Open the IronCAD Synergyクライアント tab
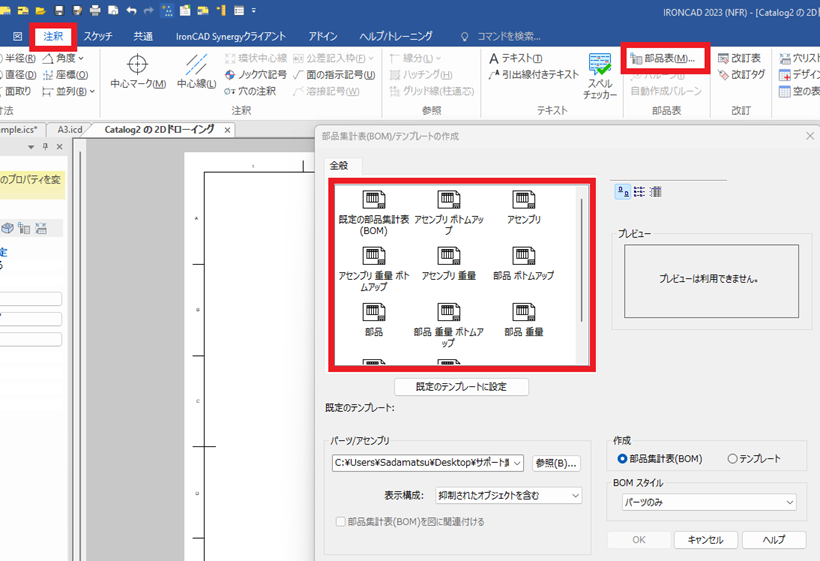 coord(231,36)
